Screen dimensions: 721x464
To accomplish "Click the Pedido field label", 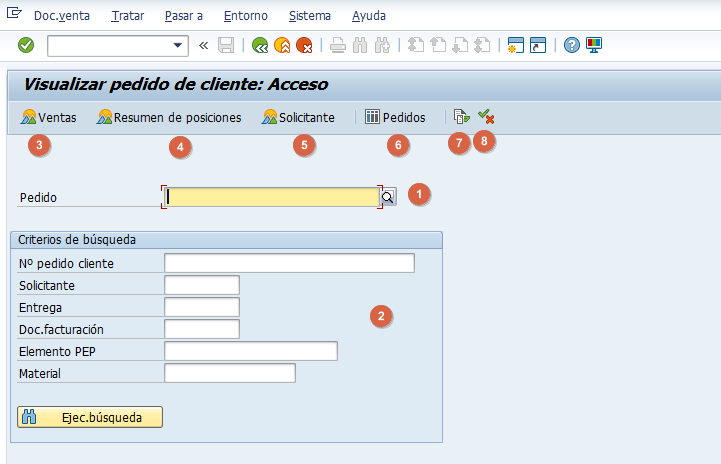I will pyautogui.click(x=38, y=198).
